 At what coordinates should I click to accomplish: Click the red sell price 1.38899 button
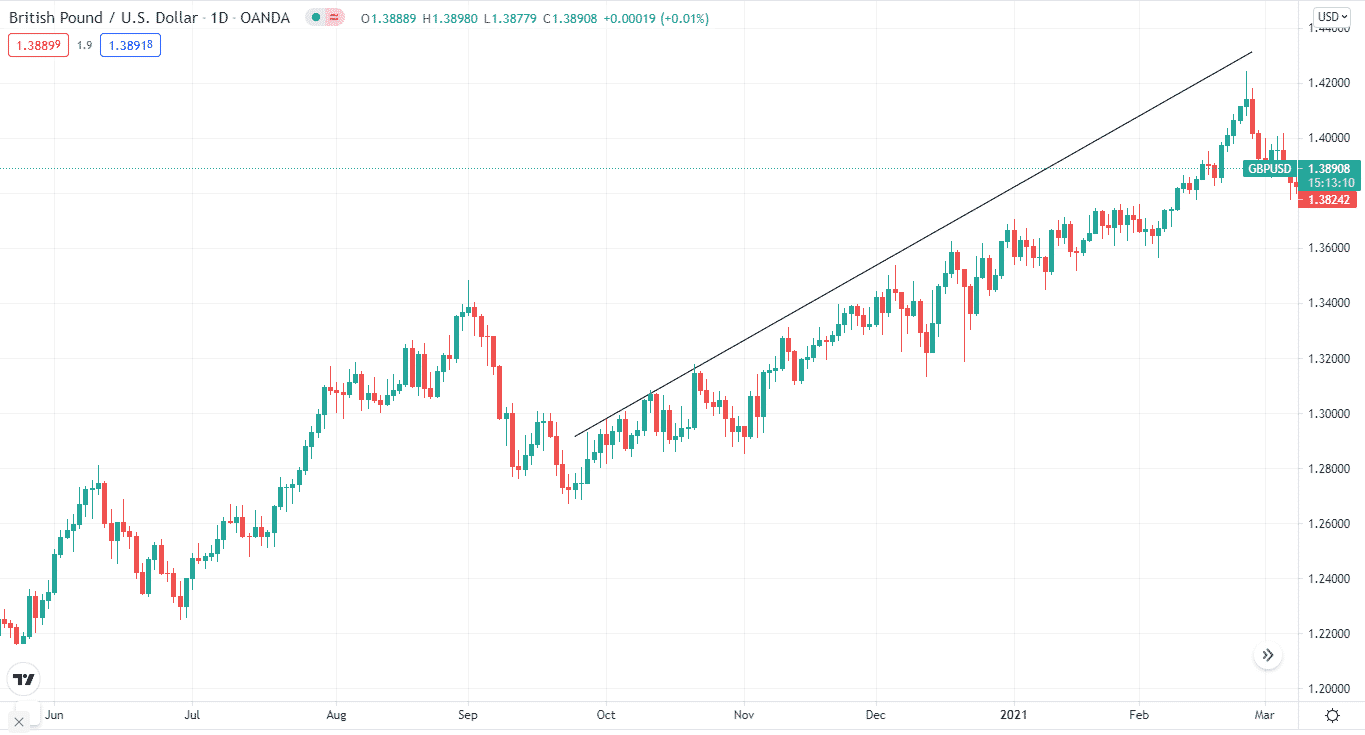39,45
